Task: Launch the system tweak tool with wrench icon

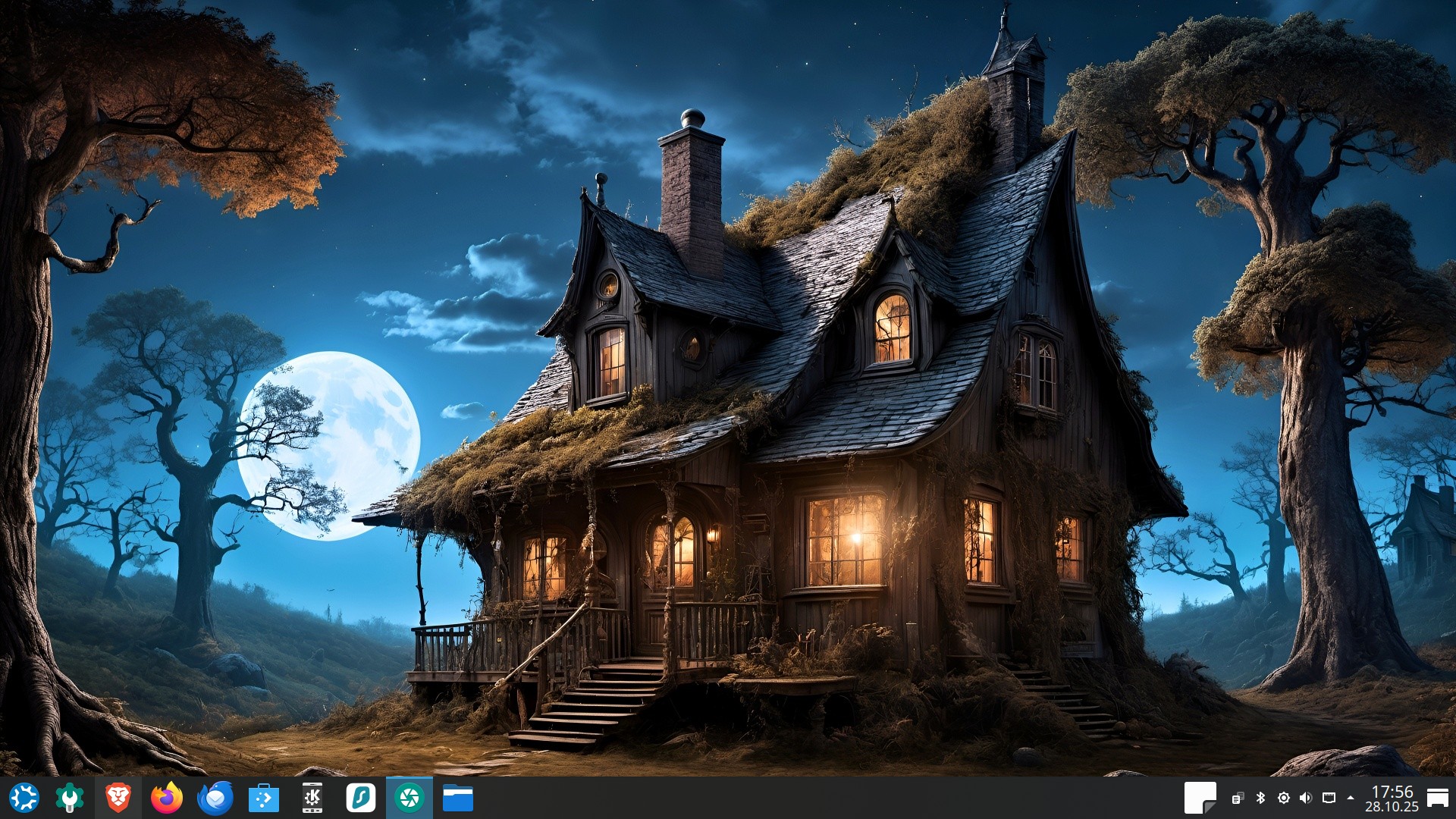Action: click(70, 798)
